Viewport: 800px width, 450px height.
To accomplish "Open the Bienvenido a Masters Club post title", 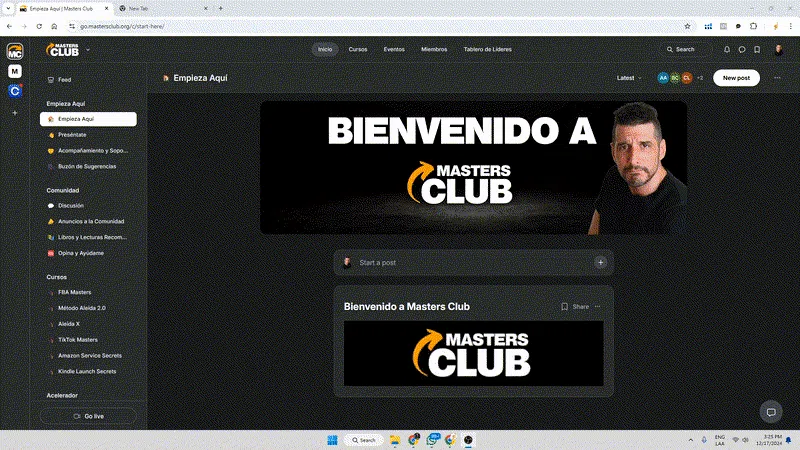I will tap(407, 307).
